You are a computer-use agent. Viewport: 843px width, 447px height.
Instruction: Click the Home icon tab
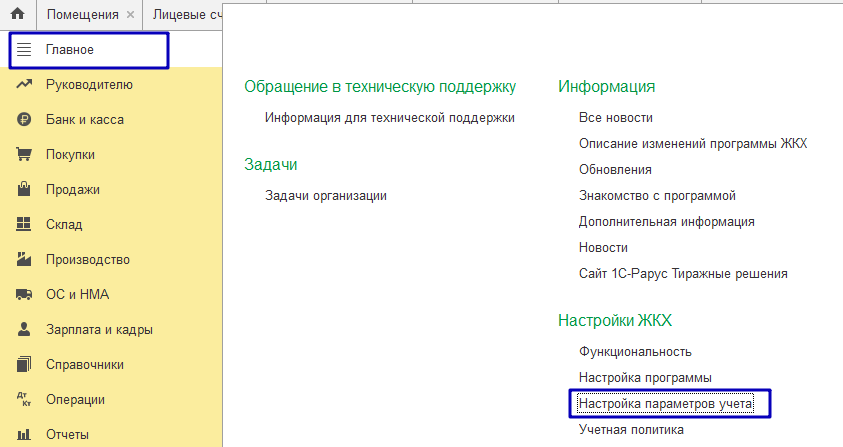click(17, 14)
